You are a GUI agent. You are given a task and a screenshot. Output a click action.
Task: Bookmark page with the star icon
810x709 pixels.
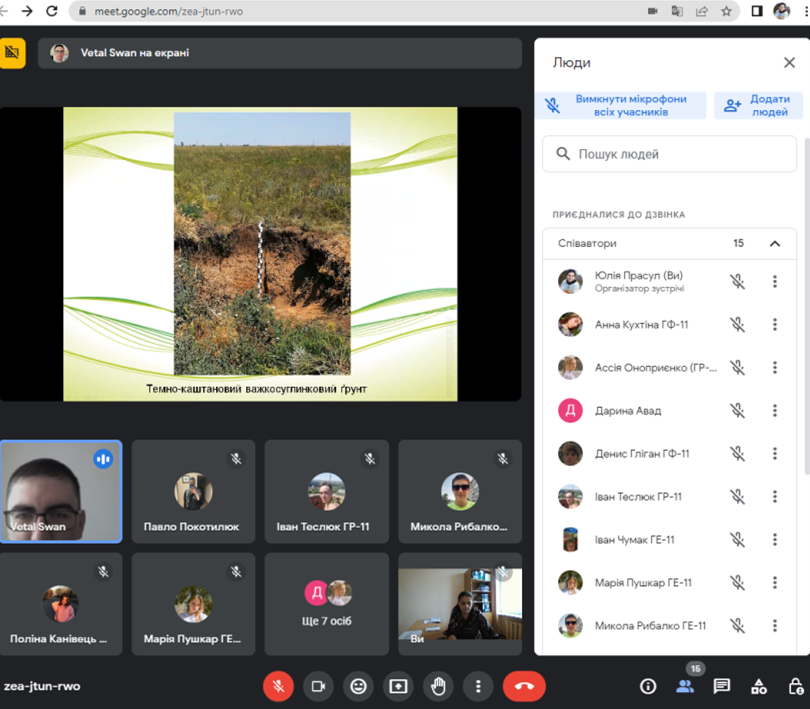click(727, 12)
